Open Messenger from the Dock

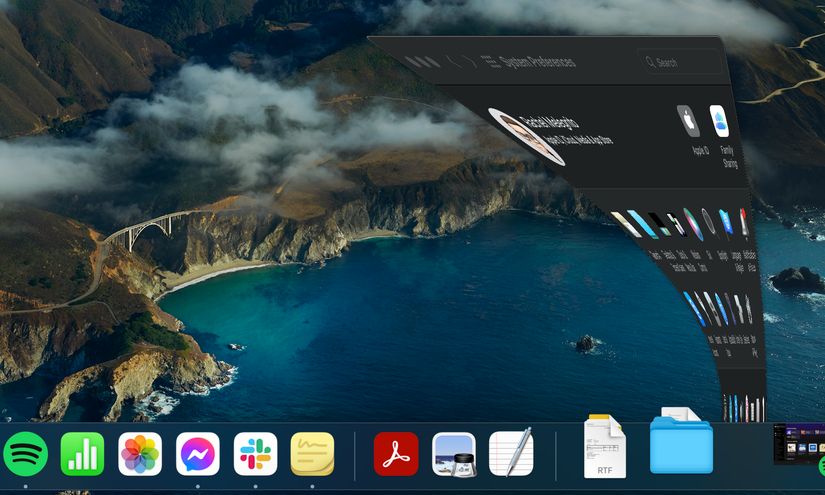[x=198, y=454]
